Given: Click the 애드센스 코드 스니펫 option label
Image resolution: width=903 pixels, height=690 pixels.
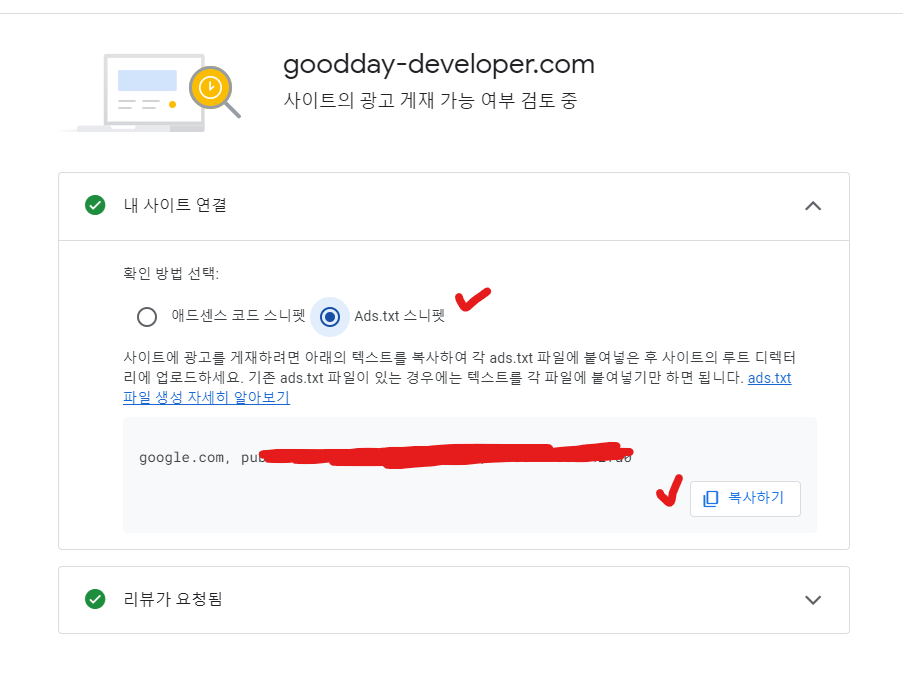Looking at the screenshot, I should click(238, 316).
